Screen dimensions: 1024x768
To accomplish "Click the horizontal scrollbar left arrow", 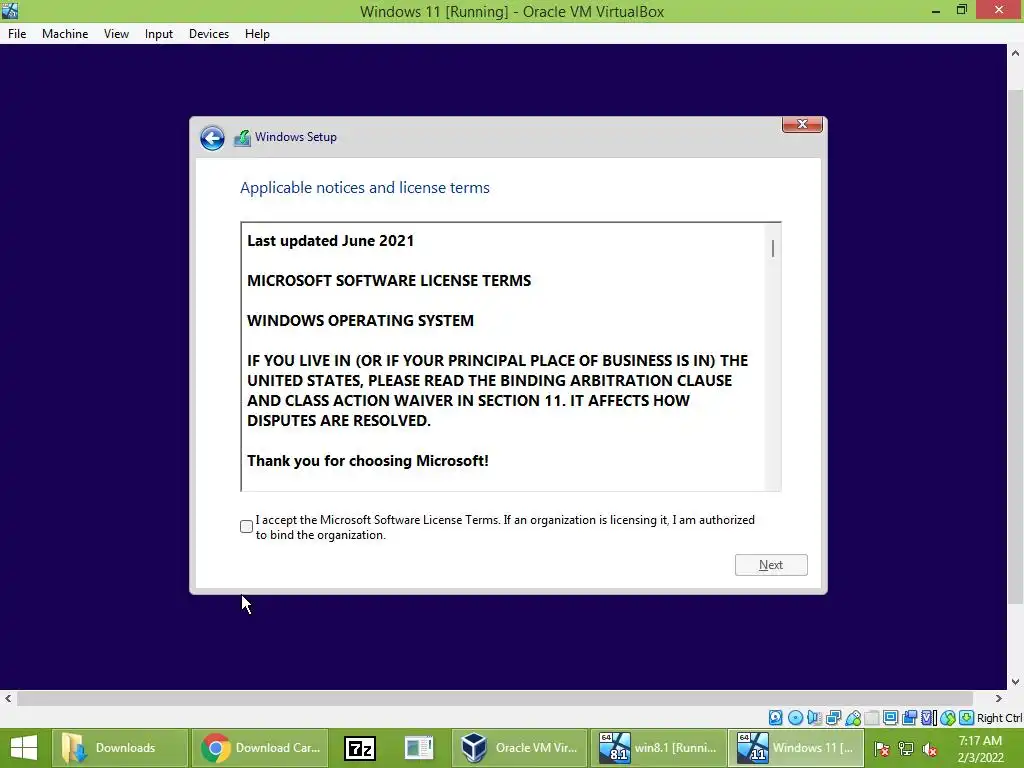I will (8, 698).
